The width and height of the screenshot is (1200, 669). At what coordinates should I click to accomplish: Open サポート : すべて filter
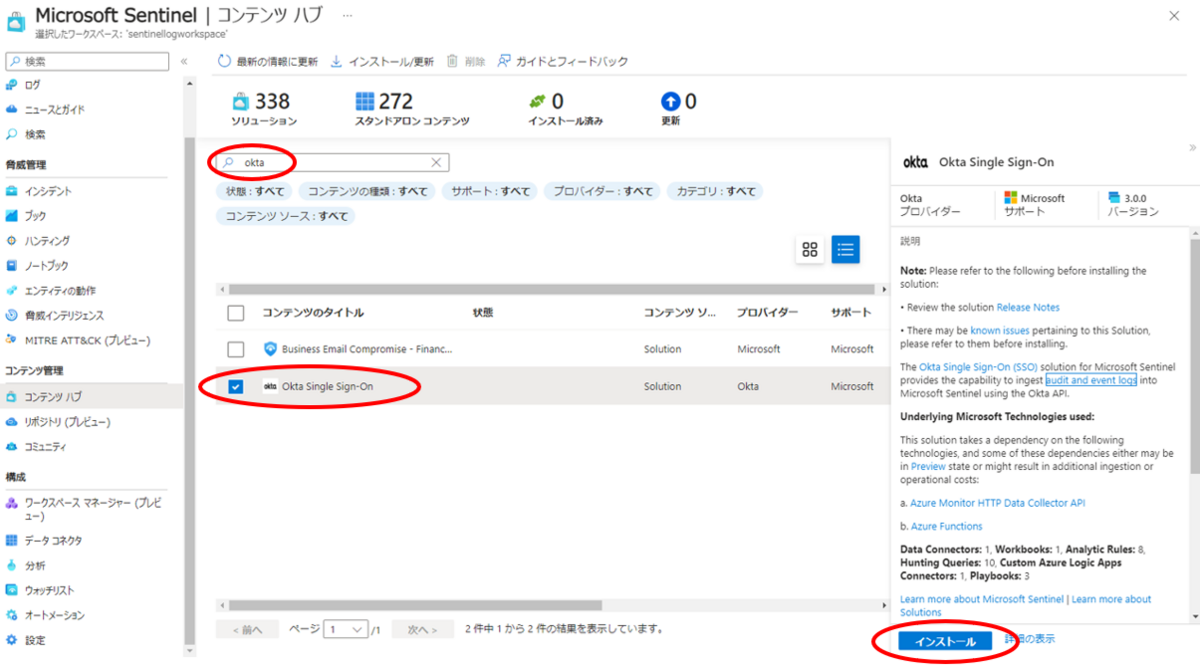click(x=490, y=191)
